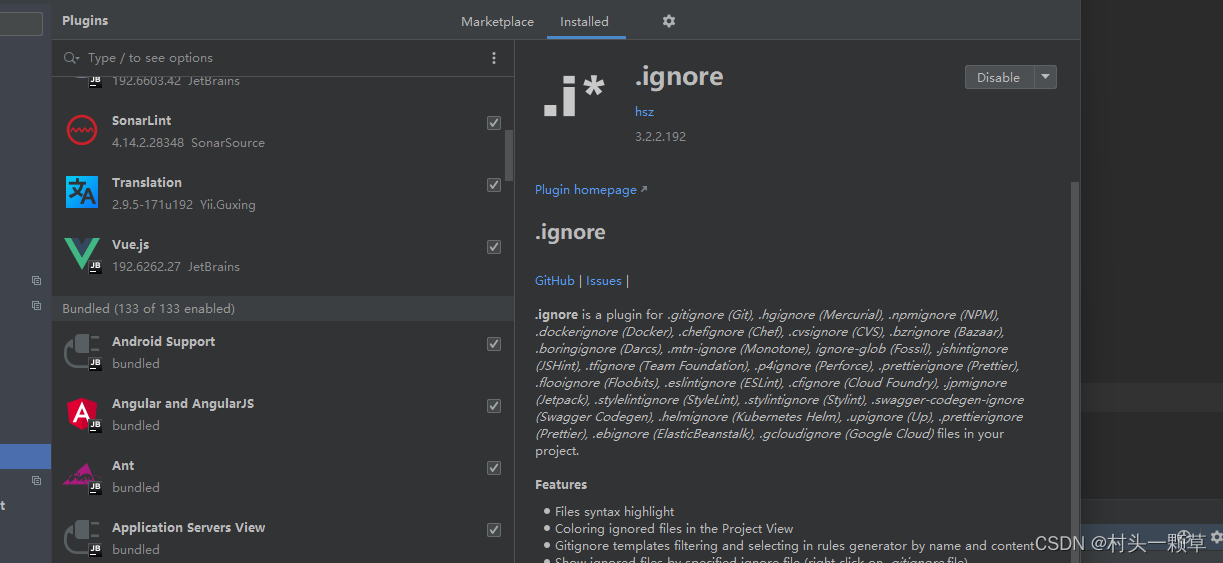Open the hsz vendor link

(644, 111)
